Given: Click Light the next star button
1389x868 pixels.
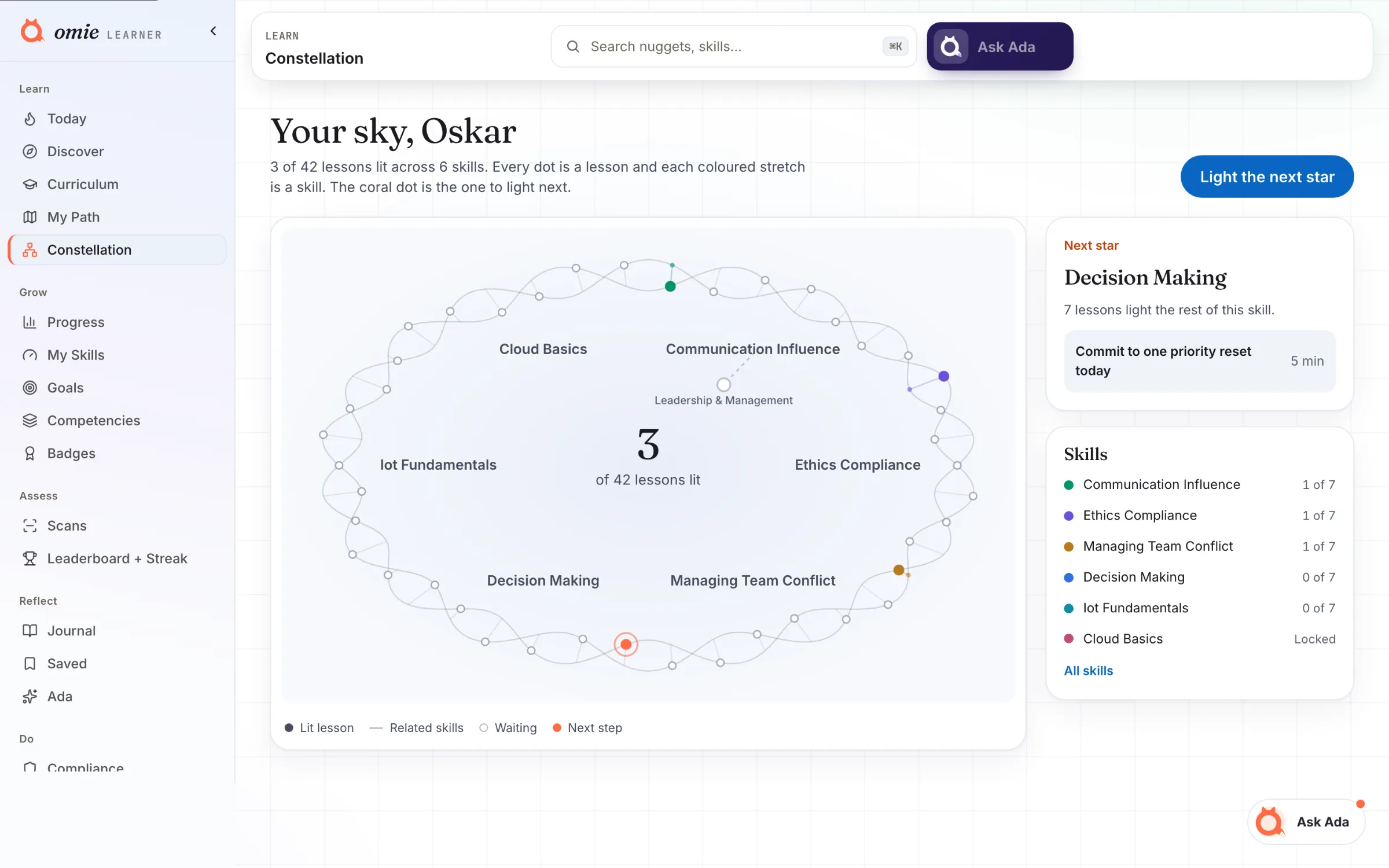Looking at the screenshot, I should (x=1267, y=176).
